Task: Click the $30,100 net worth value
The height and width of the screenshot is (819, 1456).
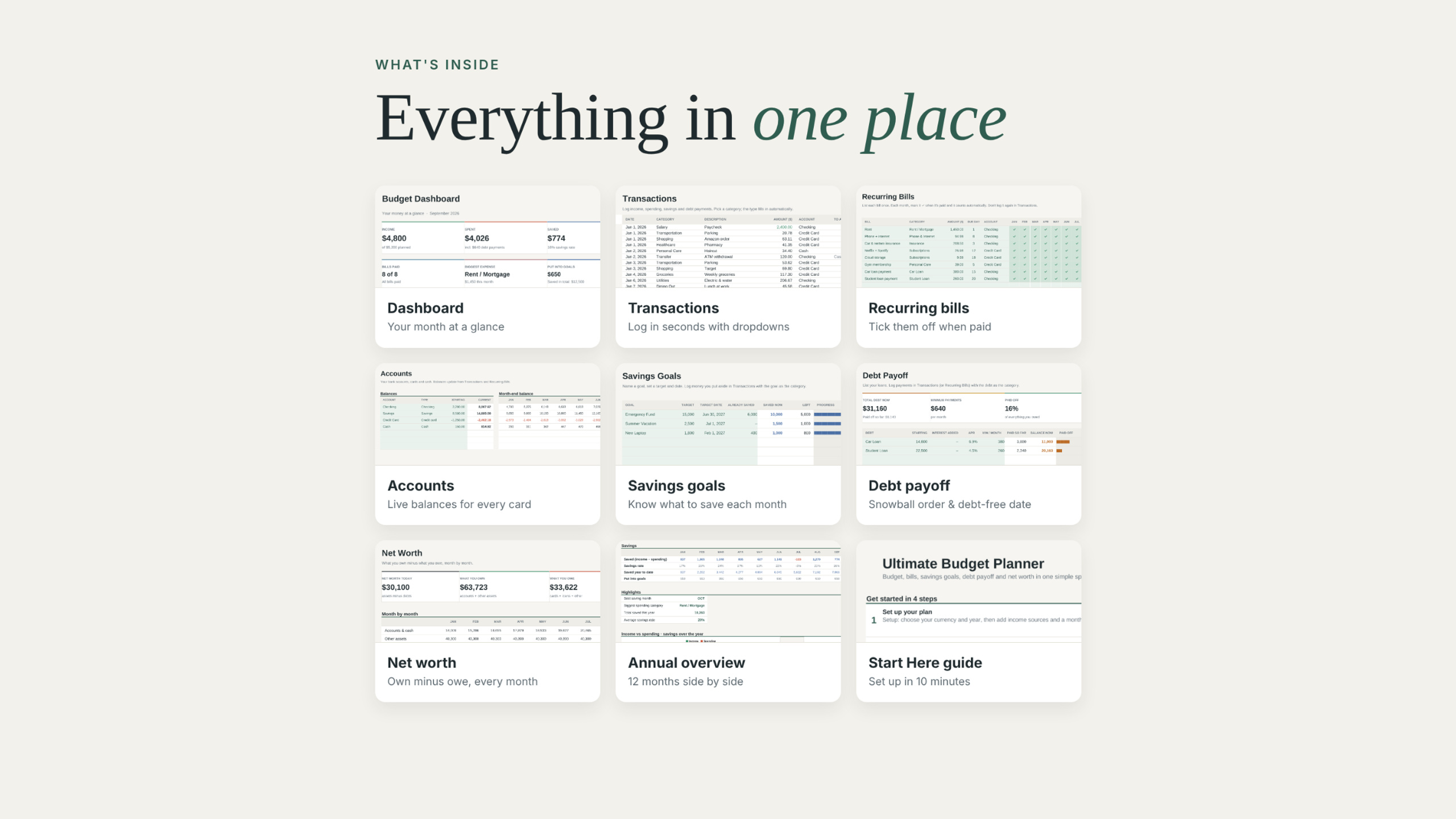Action: point(395,587)
